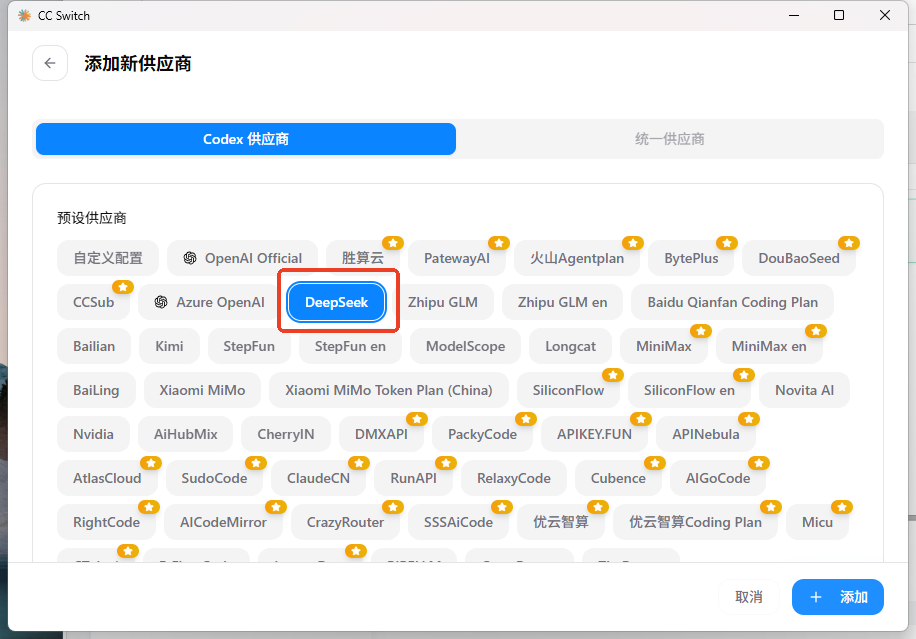This screenshot has width=916, height=639.
Task: Select the 优云智算Coding Plan preset
Action: [x=695, y=522]
